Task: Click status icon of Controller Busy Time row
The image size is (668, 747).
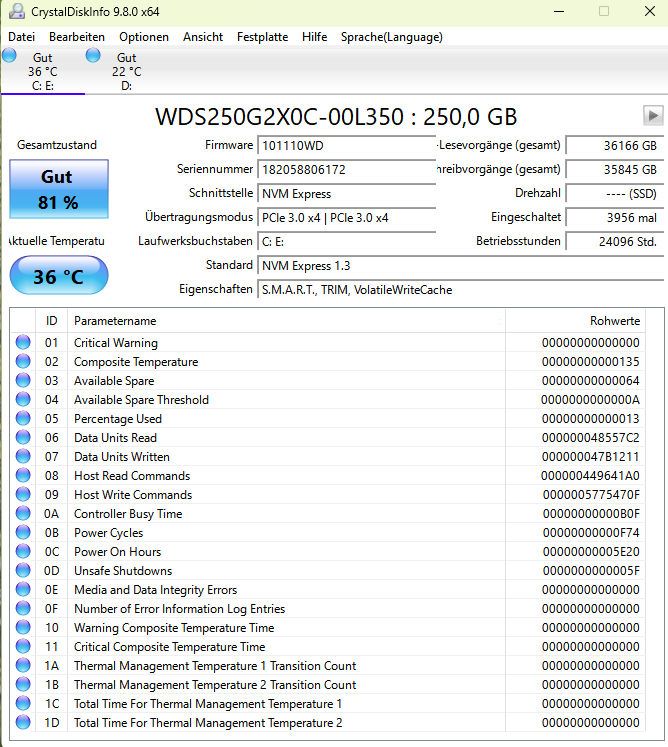Action: click(23, 513)
